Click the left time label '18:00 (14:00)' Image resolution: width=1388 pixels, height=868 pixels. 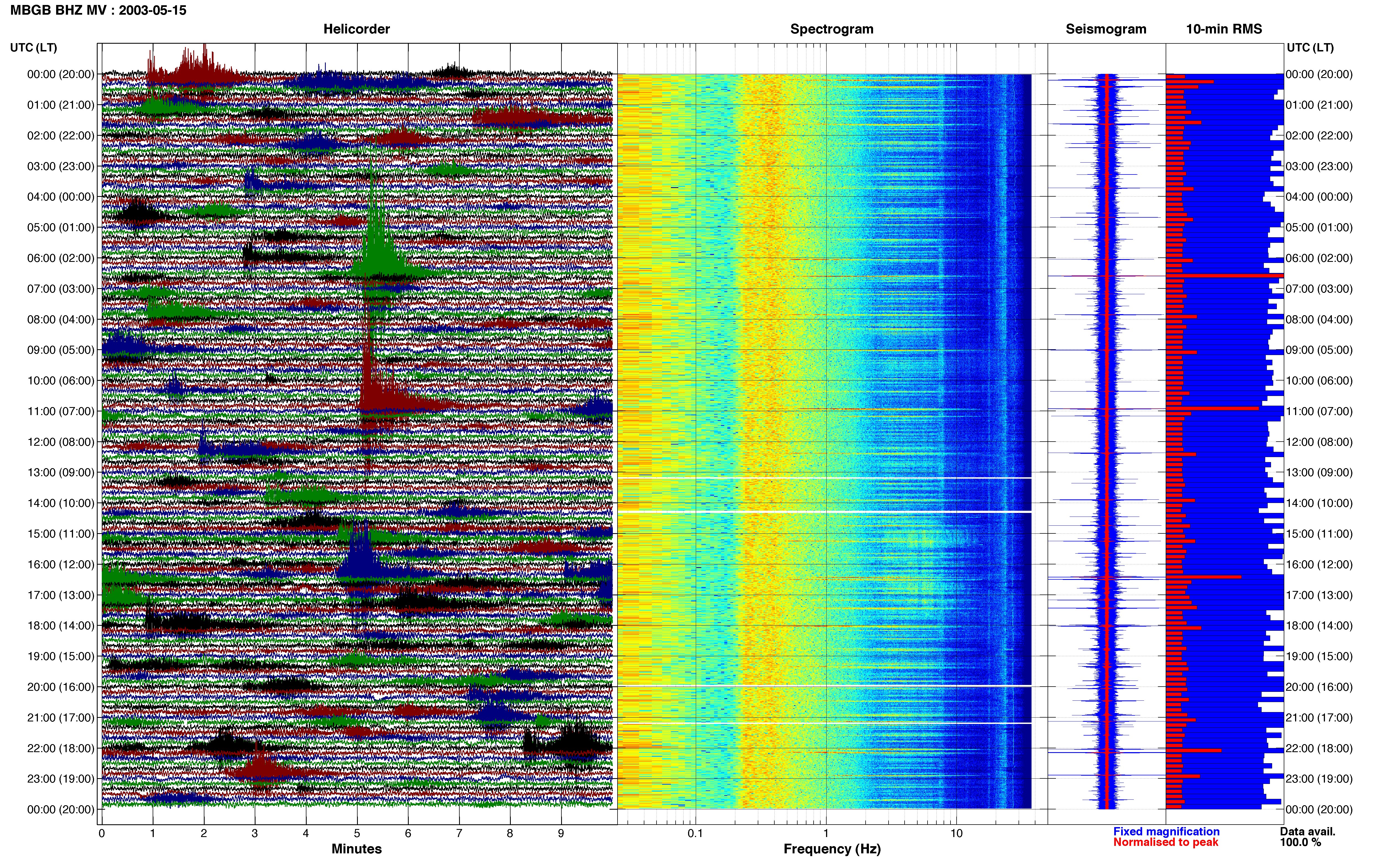[60, 626]
